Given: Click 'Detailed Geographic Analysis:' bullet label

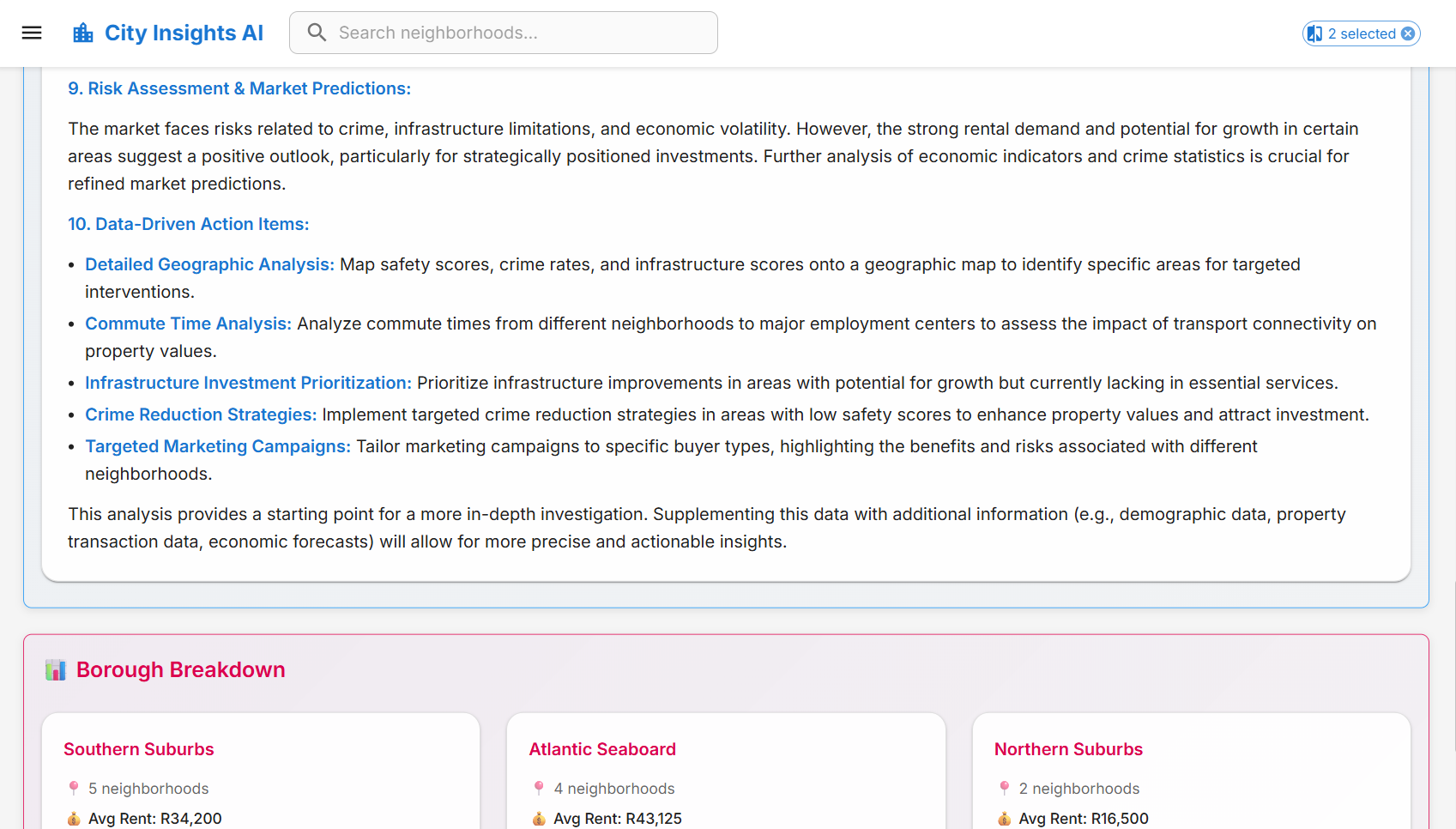Looking at the screenshot, I should [209, 264].
